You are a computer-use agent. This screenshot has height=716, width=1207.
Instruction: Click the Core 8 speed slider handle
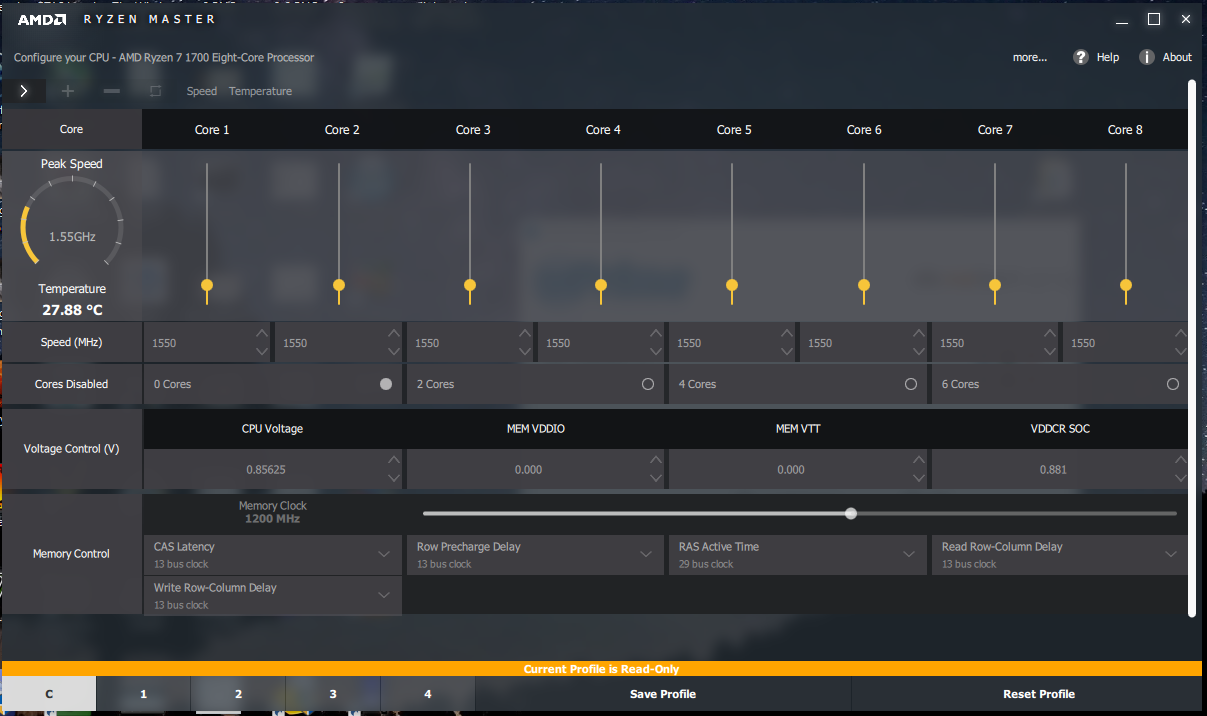pos(1126,286)
